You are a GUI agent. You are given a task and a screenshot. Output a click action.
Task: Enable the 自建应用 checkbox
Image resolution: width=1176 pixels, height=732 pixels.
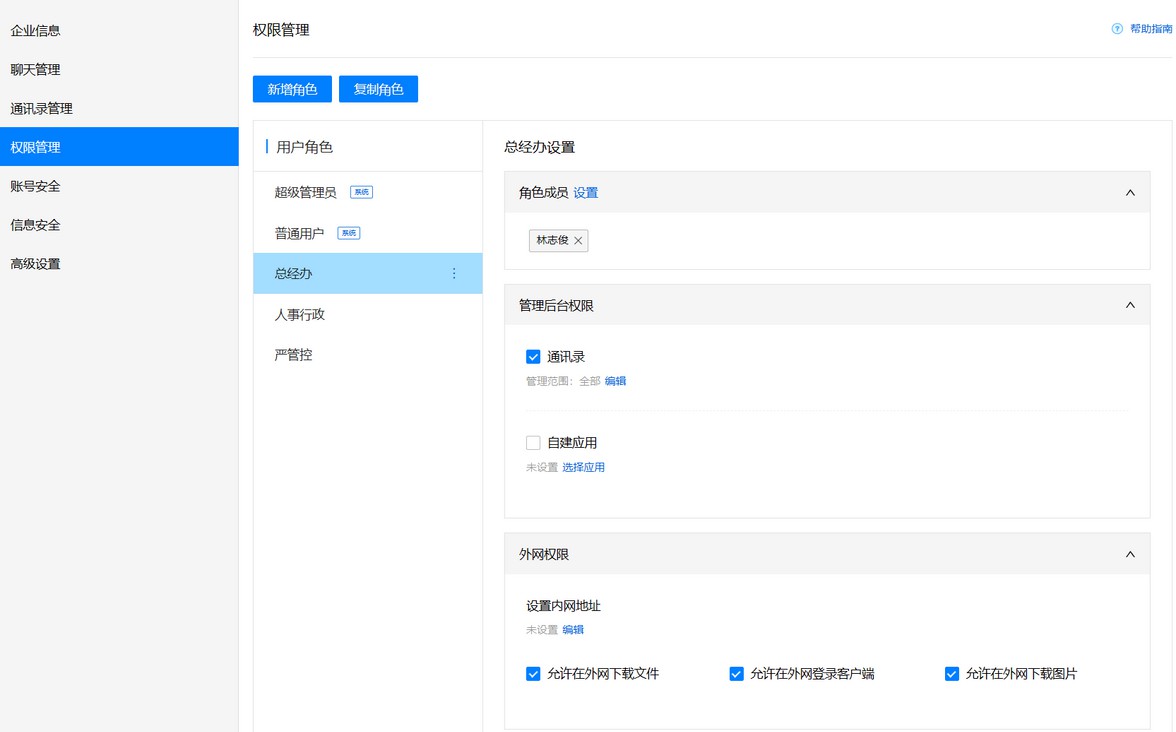(x=533, y=443)
